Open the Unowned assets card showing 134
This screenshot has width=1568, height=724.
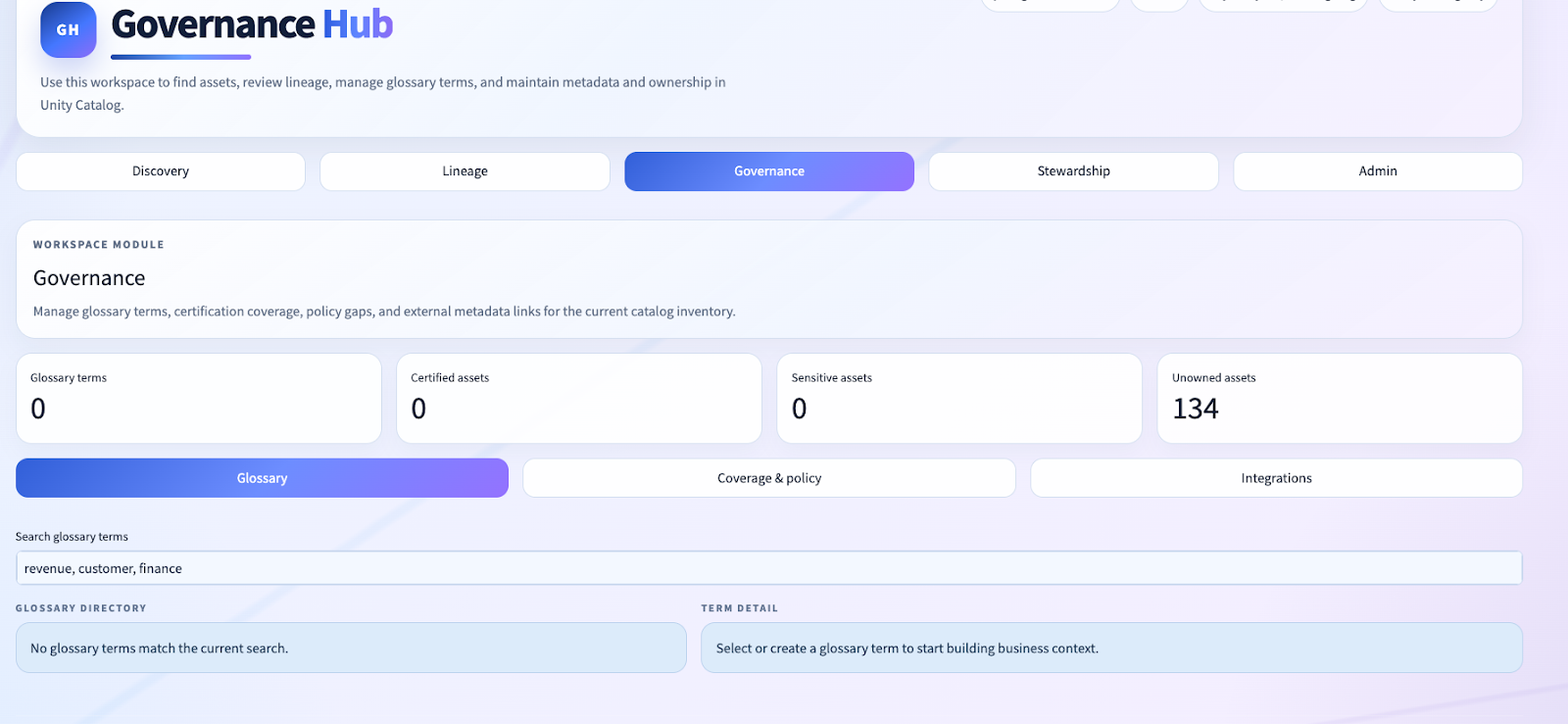[1340, 399]
